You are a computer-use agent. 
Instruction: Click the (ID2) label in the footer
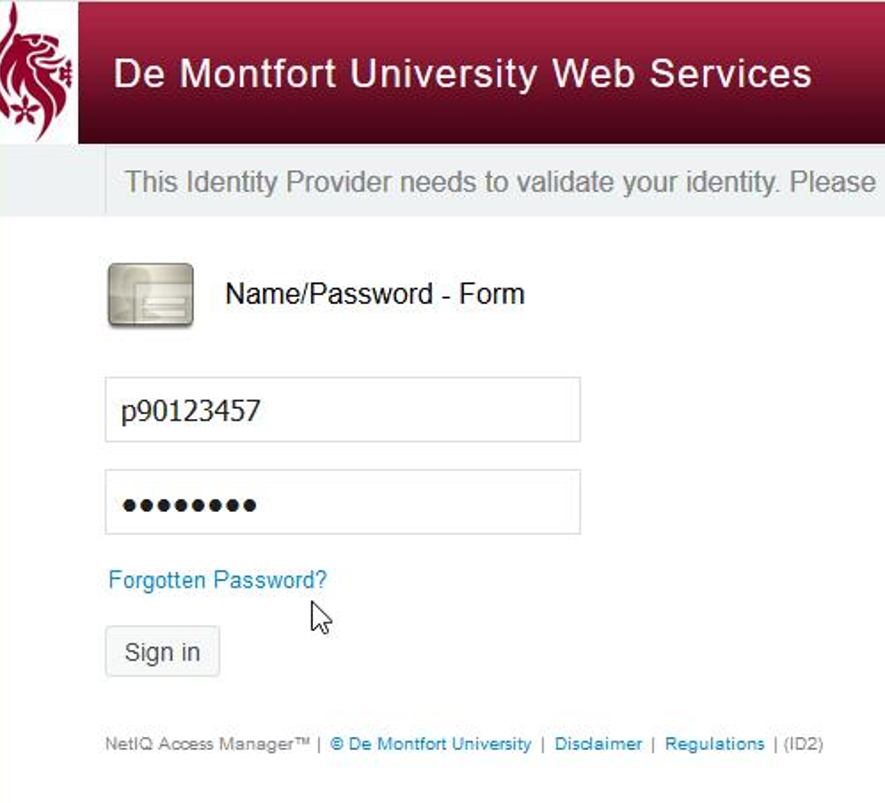(803, 744)
